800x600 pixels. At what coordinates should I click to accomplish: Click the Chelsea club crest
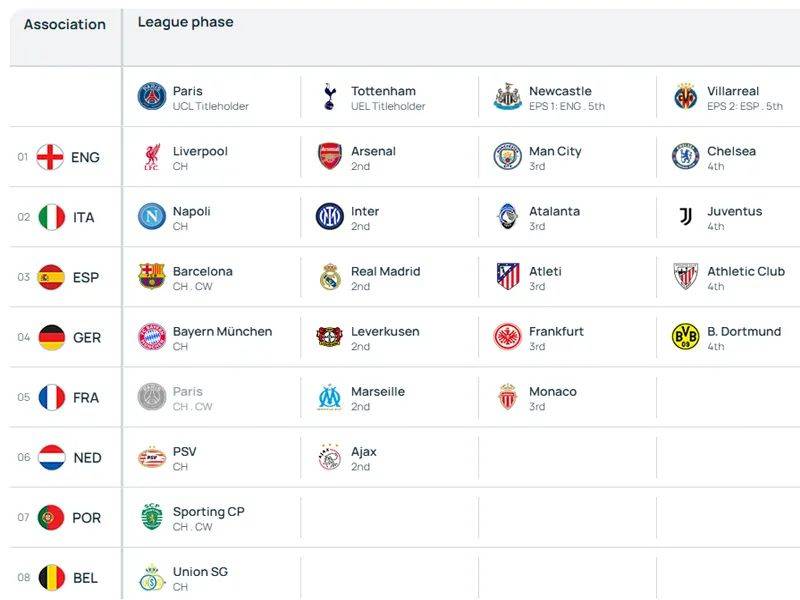coord(686,157)
